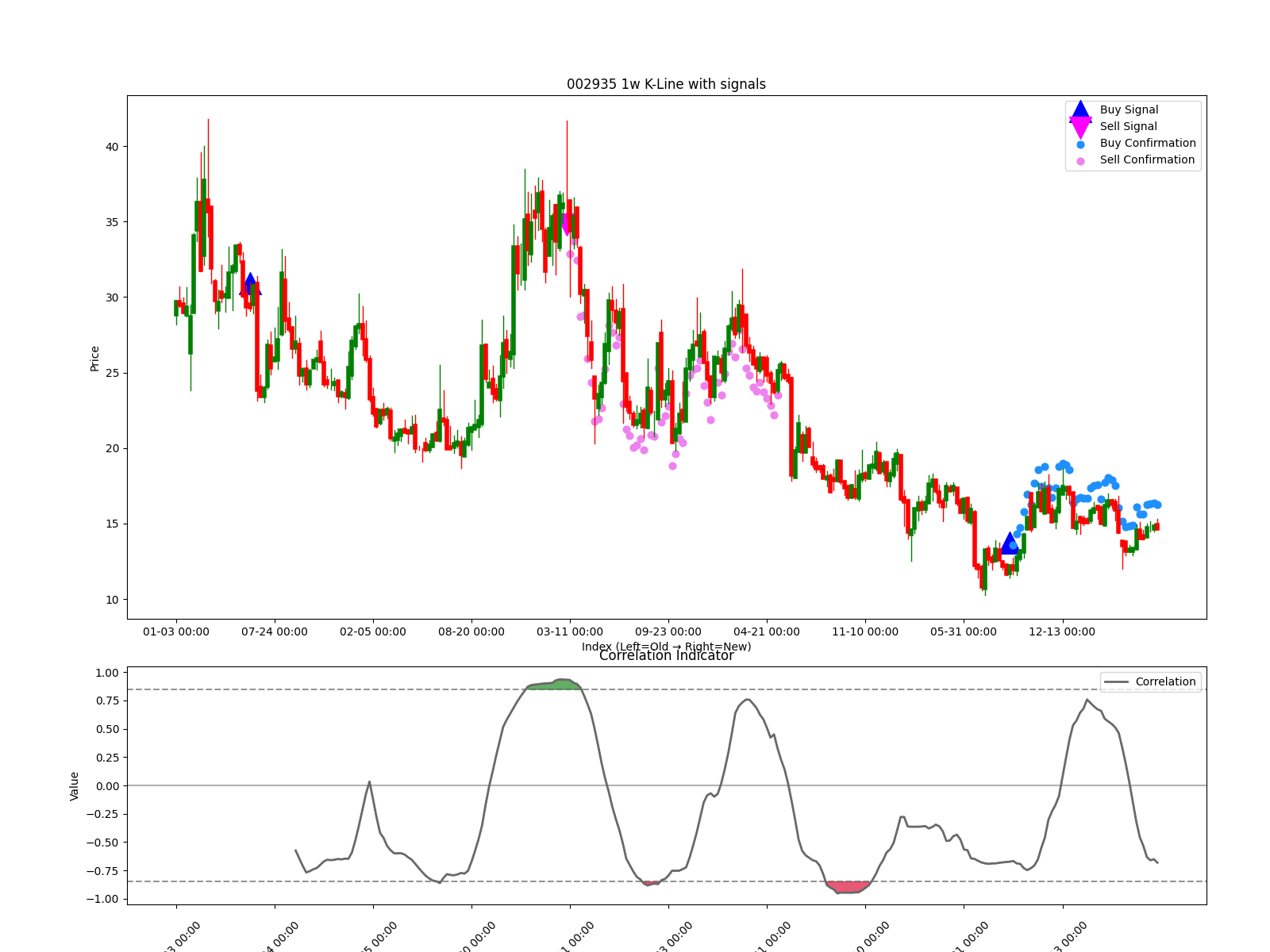Viewport: 1270px width, 952px height.
Task: Click the '04-21 00:00' price chart x-axis tick
Action: coord(767,631)
